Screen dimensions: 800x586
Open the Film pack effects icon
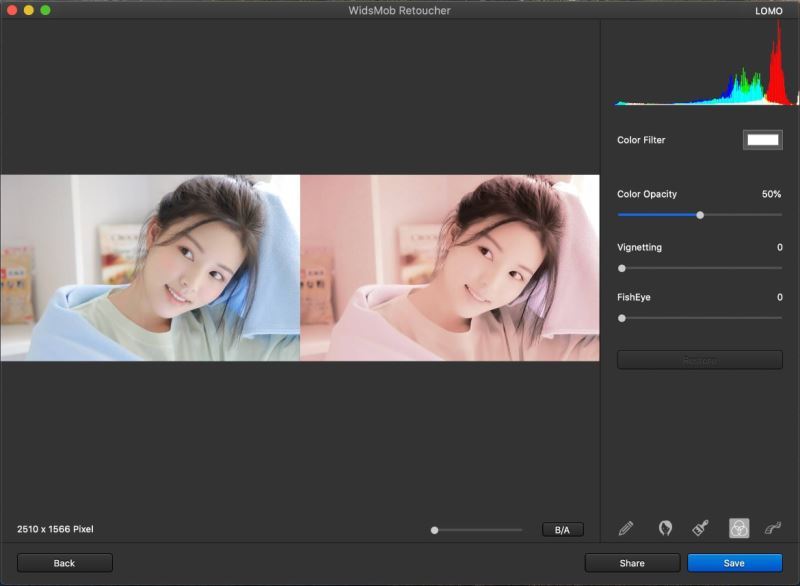tap(770, 528)
